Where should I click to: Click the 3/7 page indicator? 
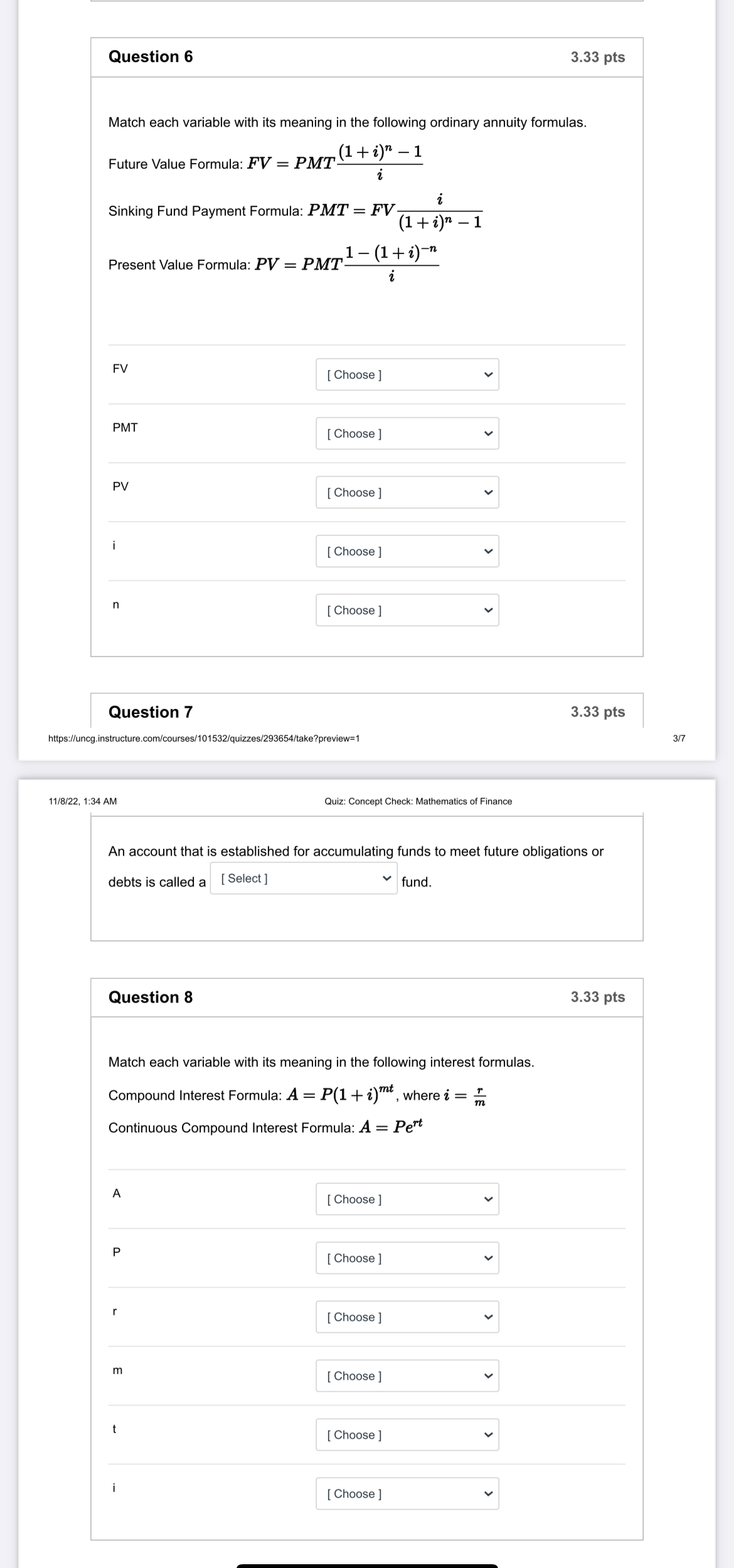(x=678, y=740)
